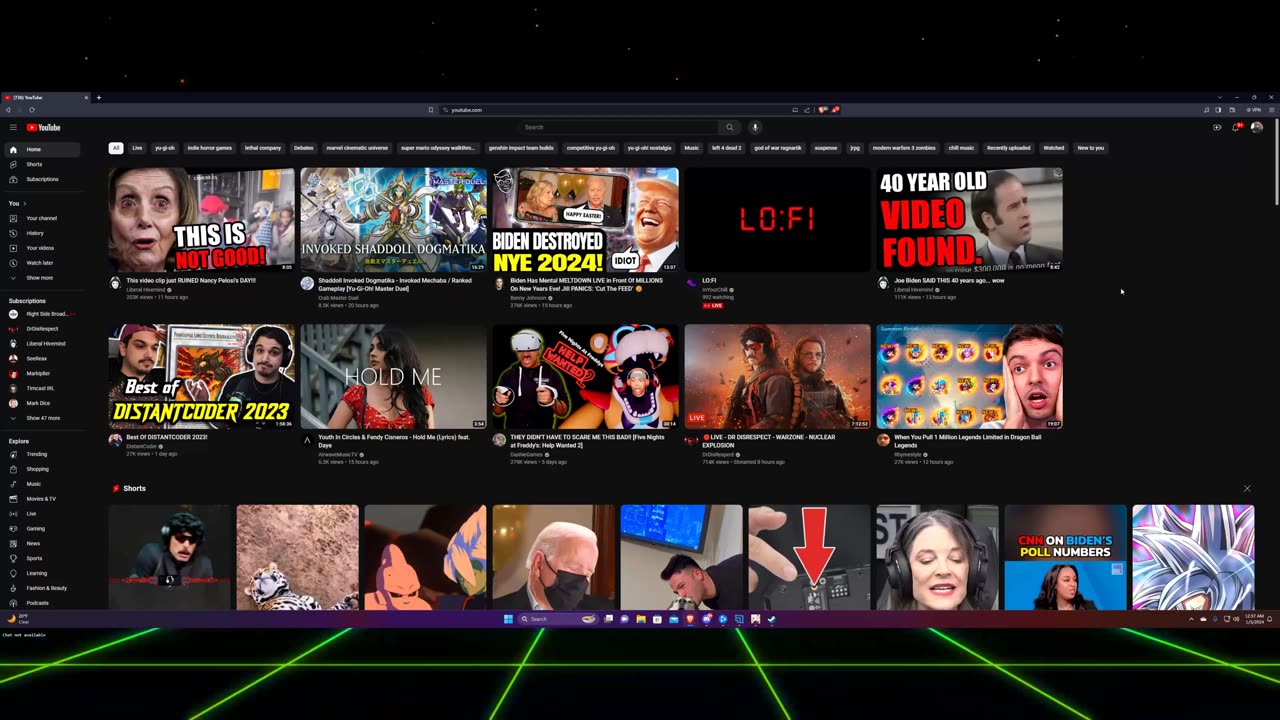Open the LO:FI live stream thumbnail
The image size is (1280, 720).
pyautogui.click(x=777, y=220)
